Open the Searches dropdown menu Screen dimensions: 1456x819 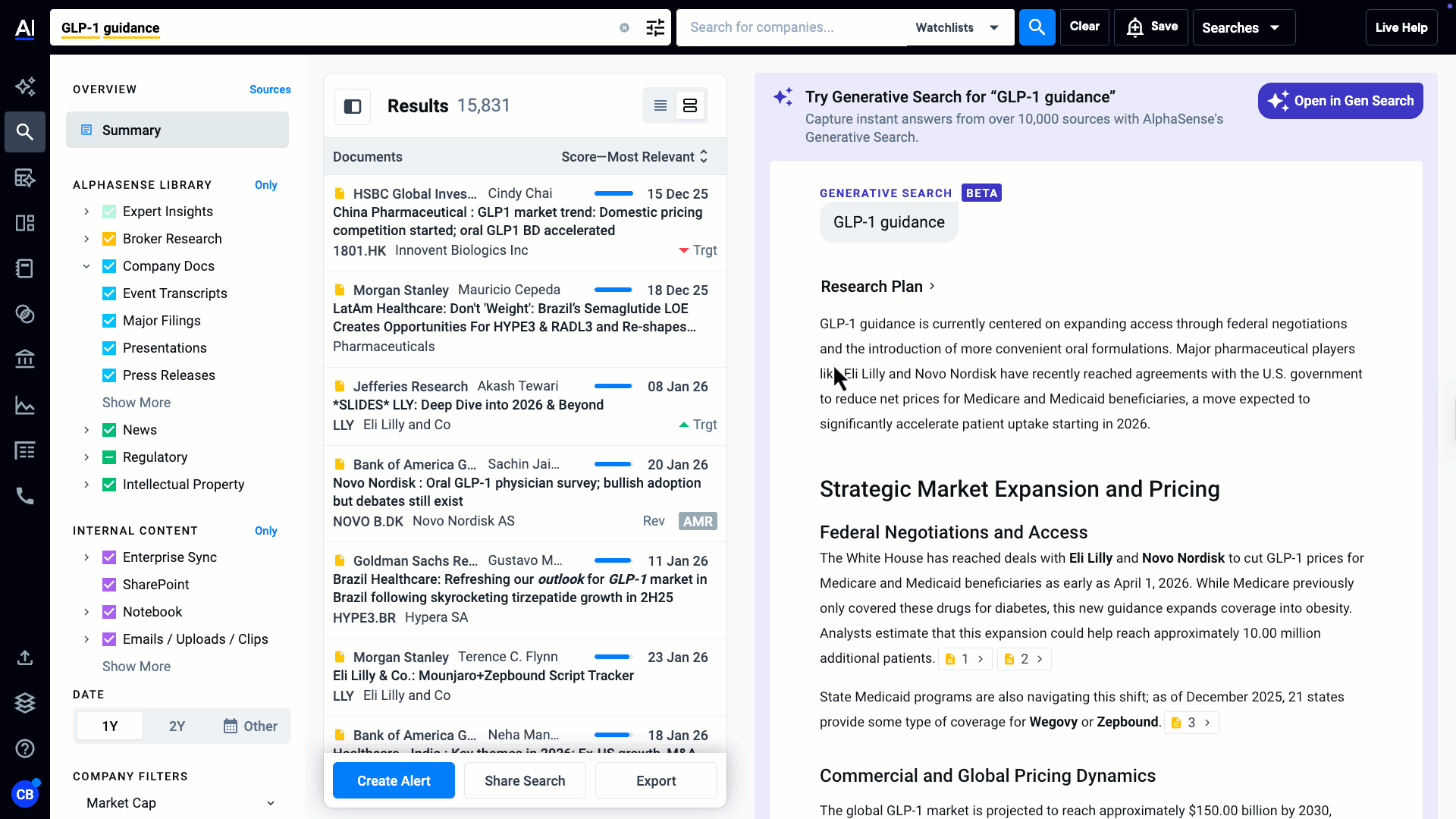tap(1243, 28)
